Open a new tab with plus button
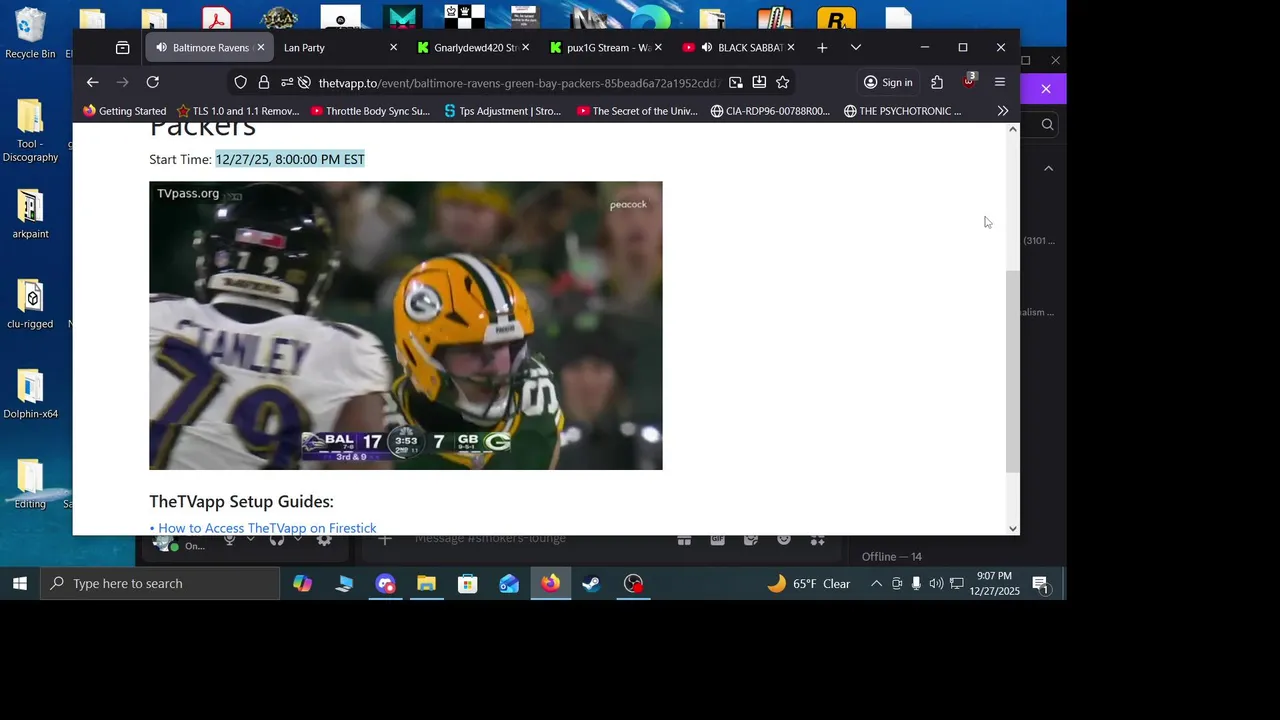The width and height of the screenshot is (1280, 720). click(x=822, y=47)
